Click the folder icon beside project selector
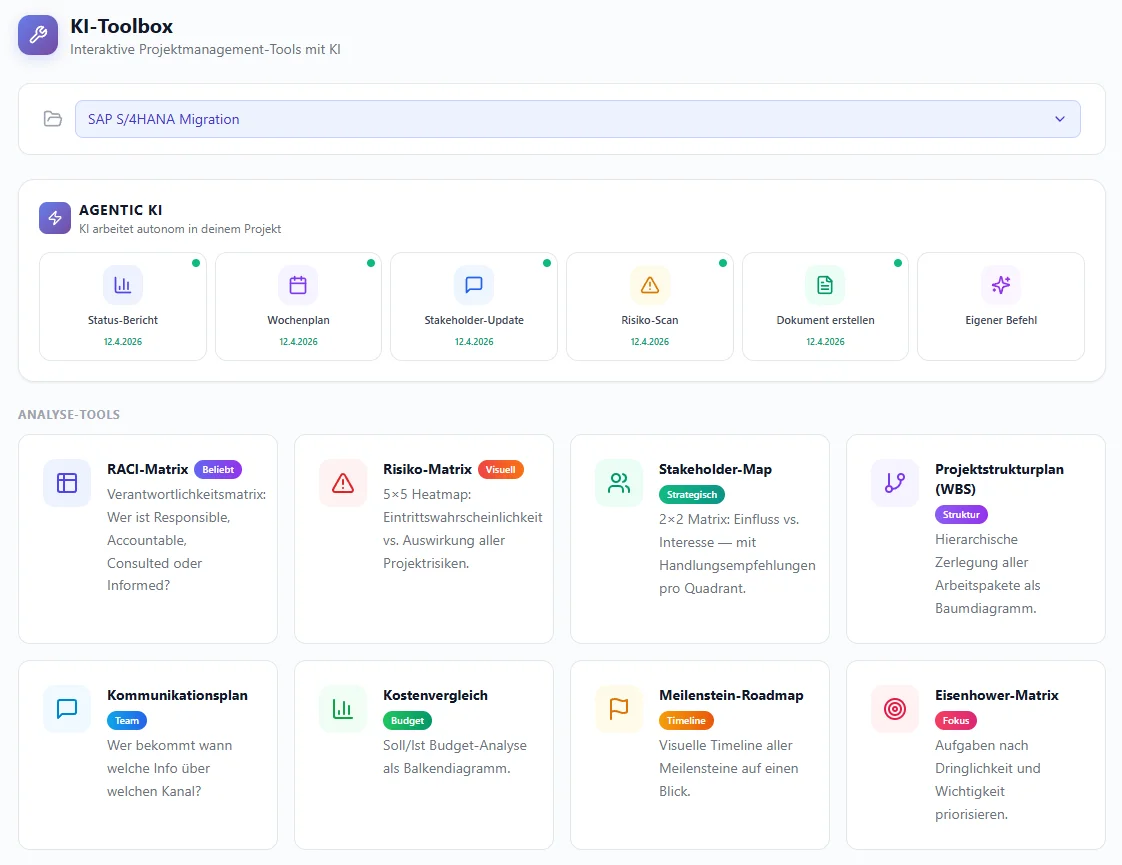 53,119
